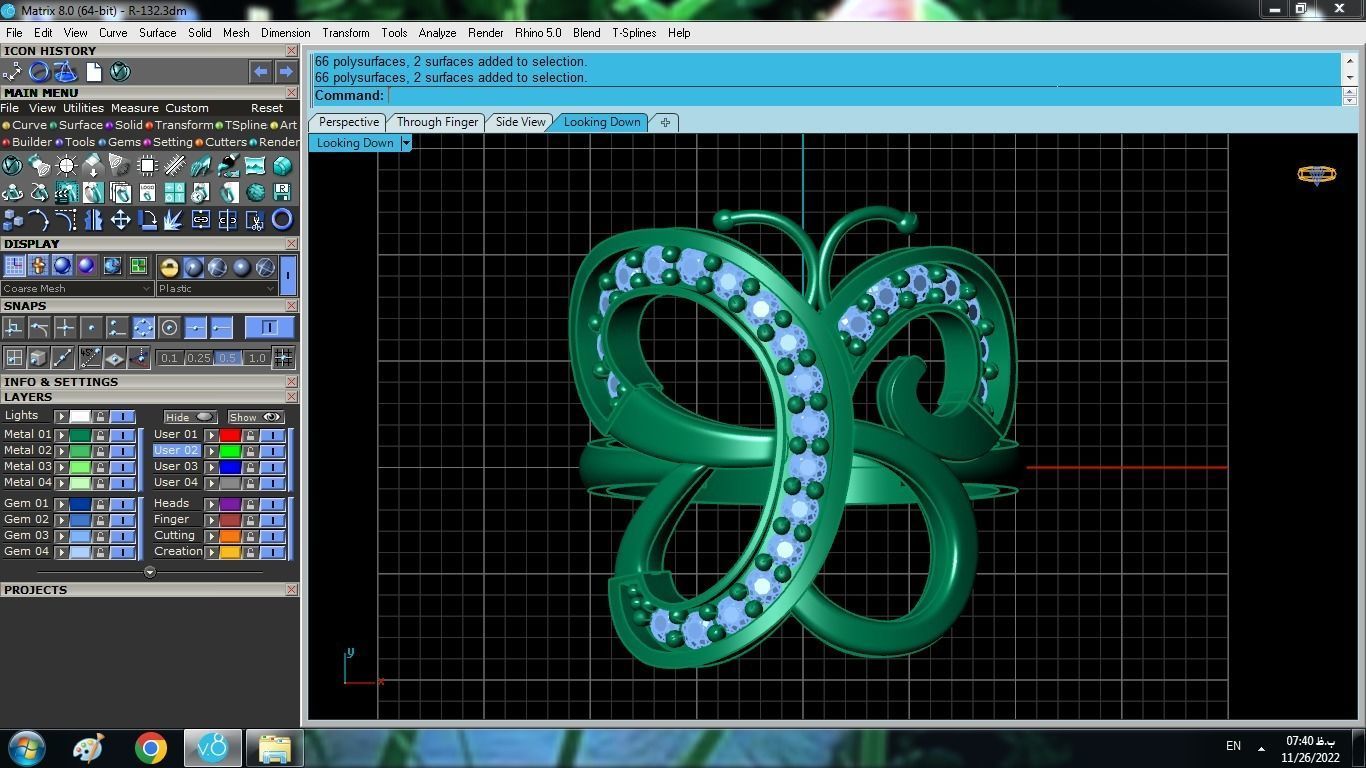This screenshot has width=1366, height=768.
Task: Click the scissors cut icon
Action: [255, 219]
